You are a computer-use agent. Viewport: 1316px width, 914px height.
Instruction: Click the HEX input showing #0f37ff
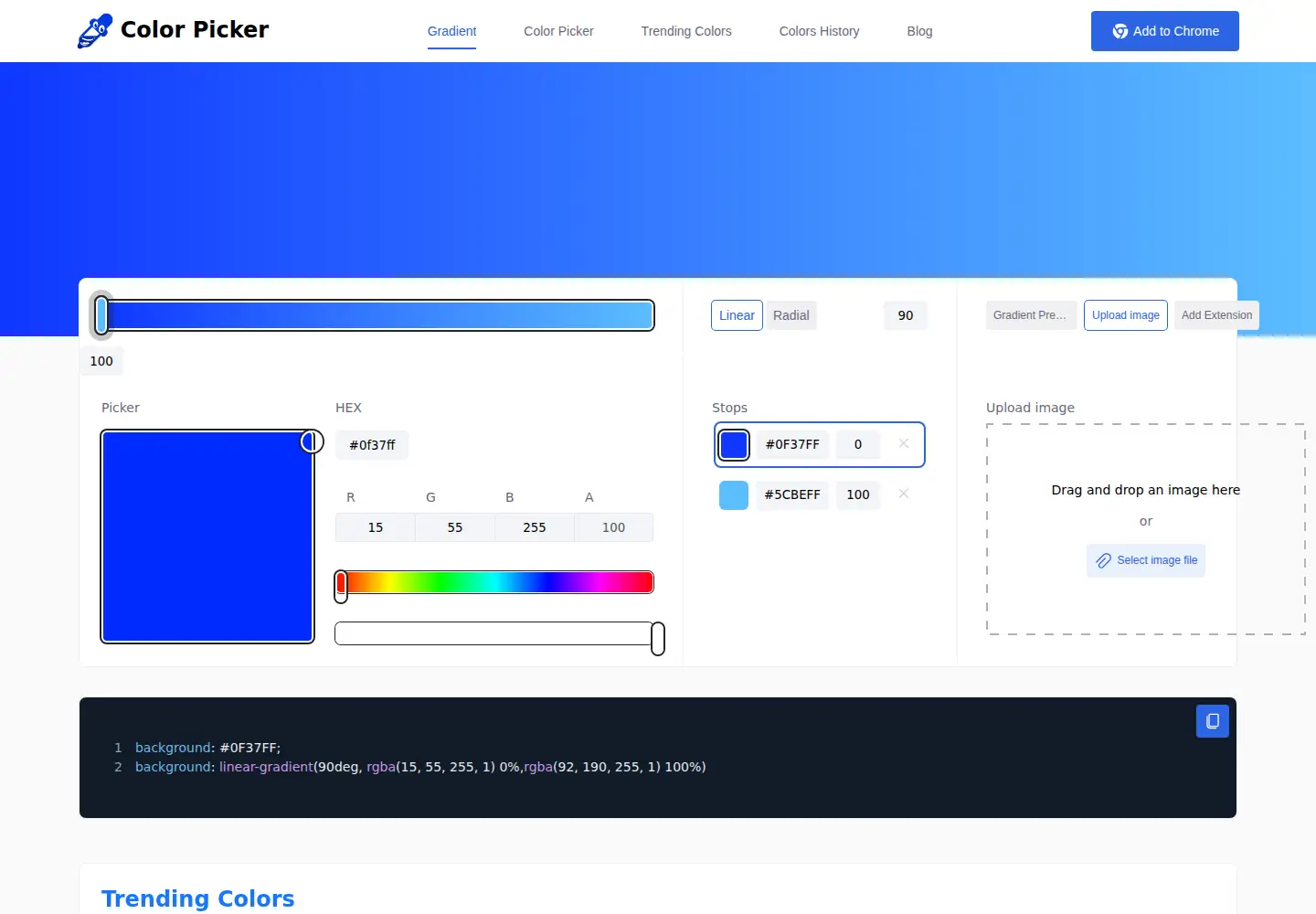coord(372,445)
